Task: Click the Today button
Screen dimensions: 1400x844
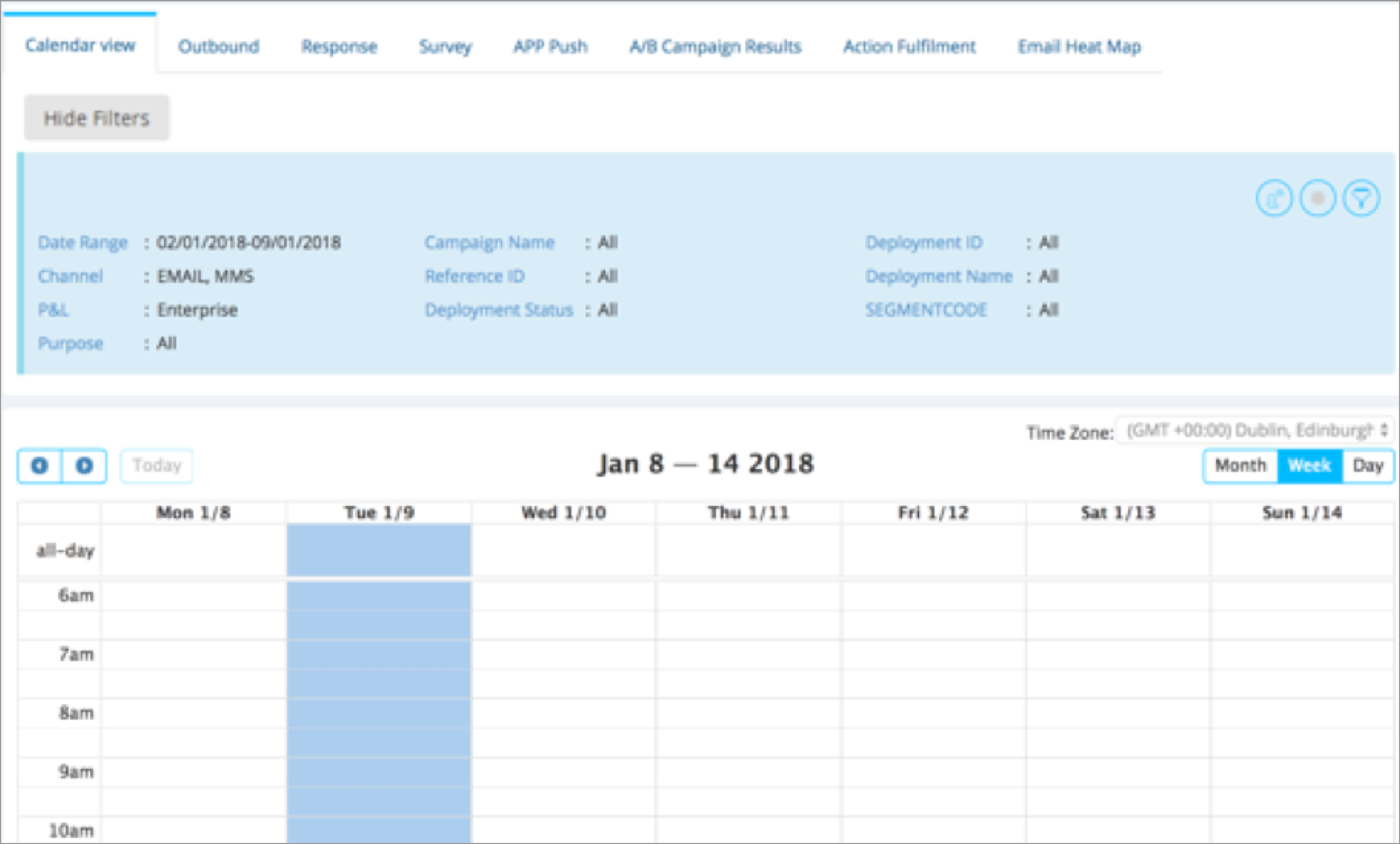Action: tap(157, 466)
